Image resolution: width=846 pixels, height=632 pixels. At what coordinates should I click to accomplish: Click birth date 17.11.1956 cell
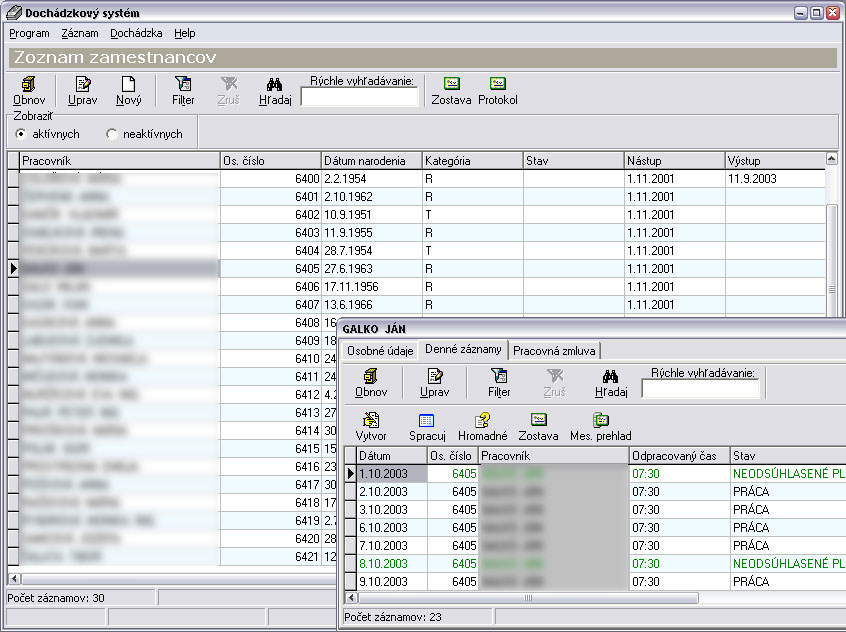(x=371, y=287)
